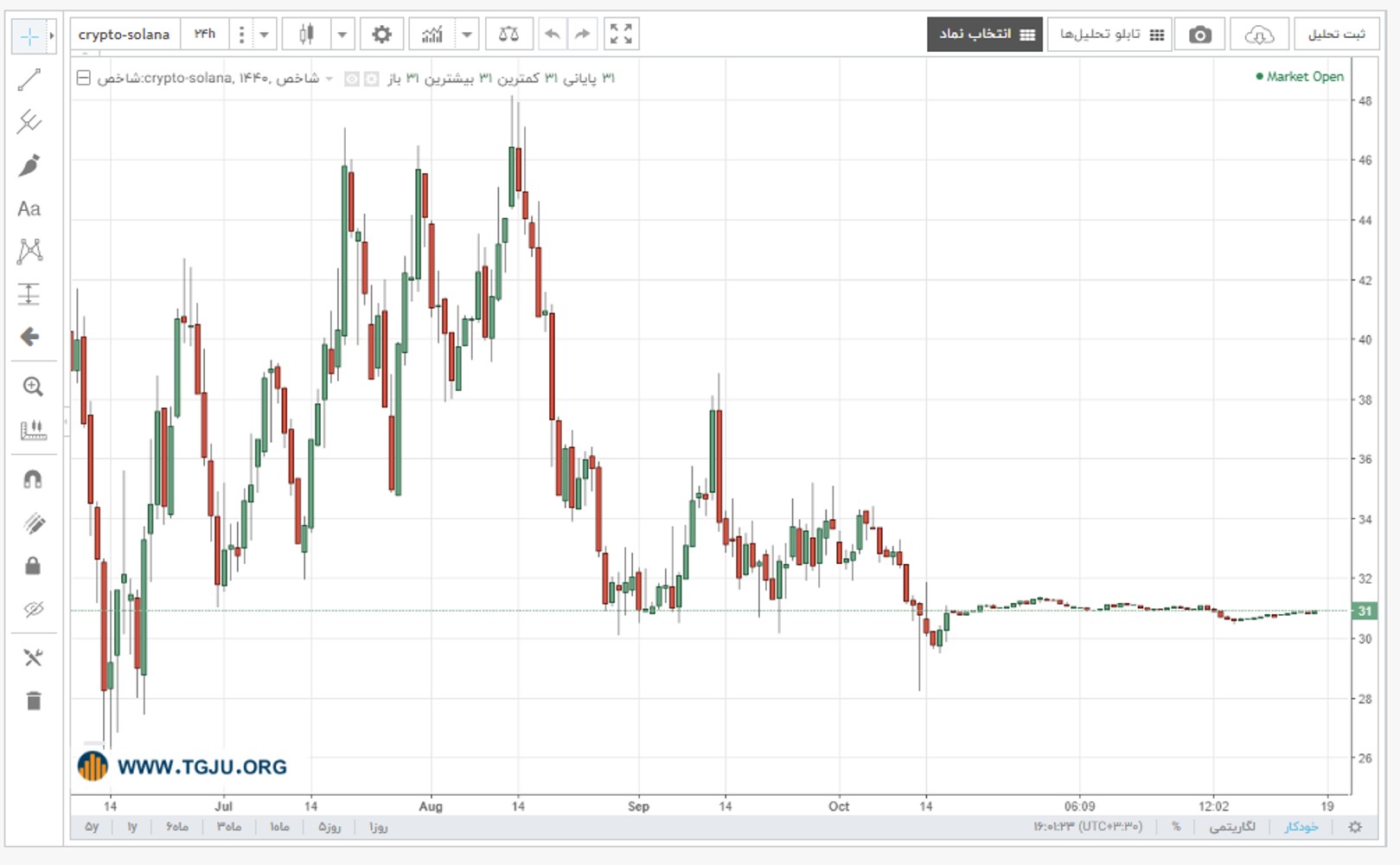The height and width of the screenshot is (865, 1400).
Task: Select the price range measurement tool
Action: pos(29,294)
